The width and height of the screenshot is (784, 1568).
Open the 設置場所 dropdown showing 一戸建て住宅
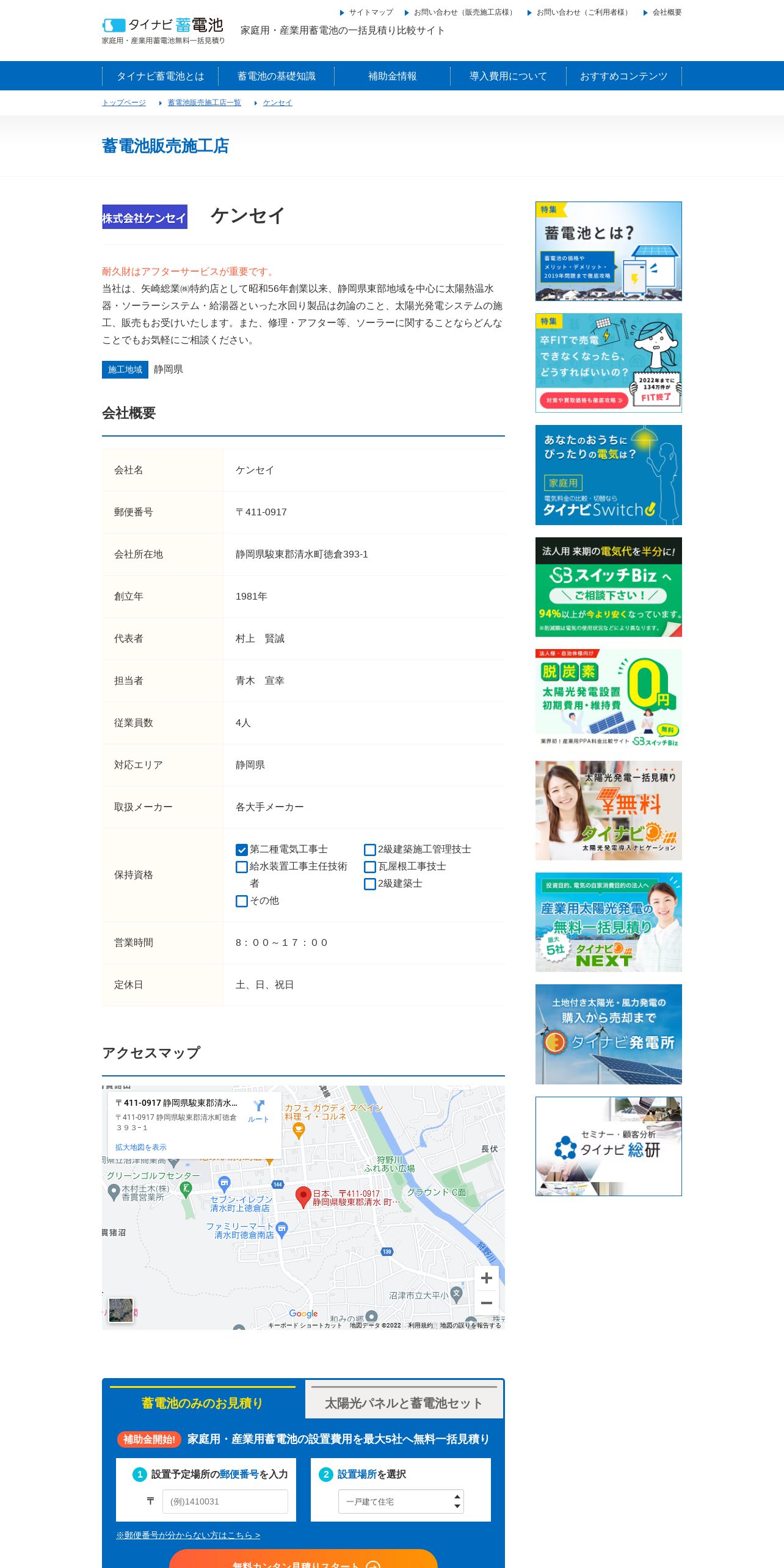[x=401, y=1501]
